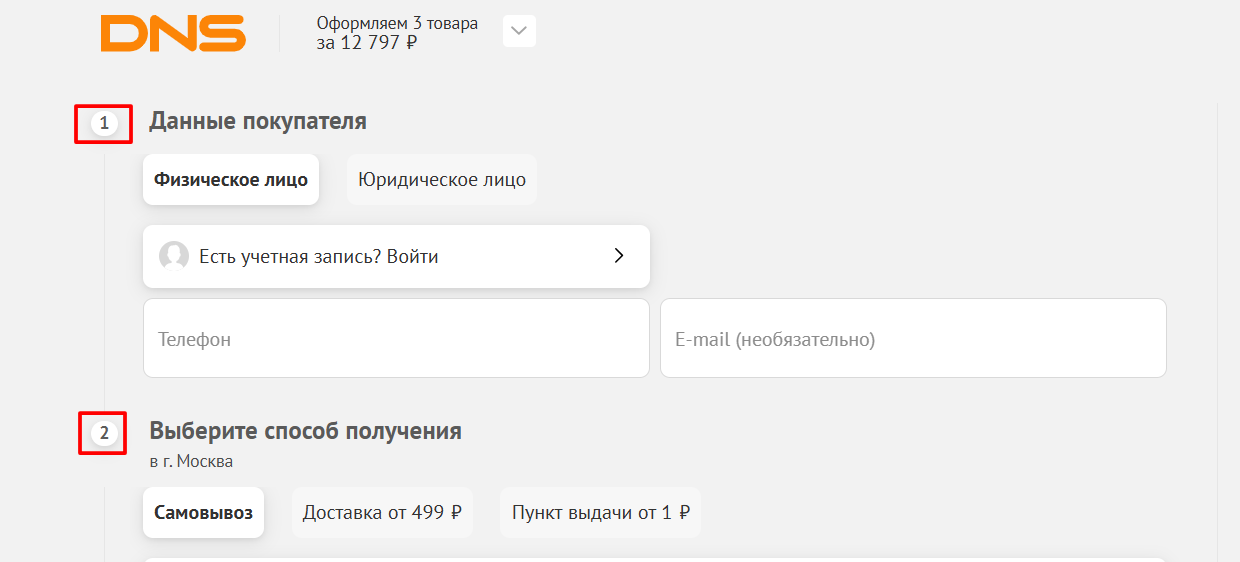Click the в г. Москва city link

(x=191, y=462)
